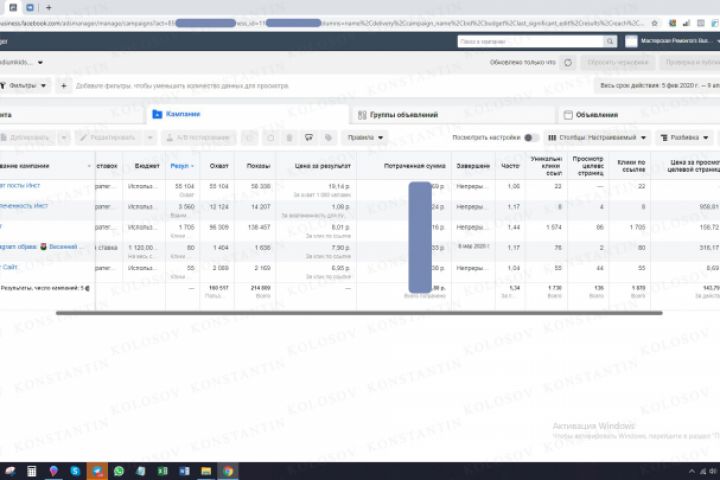
Task: Focus the campaign search field
Action: pyautogui.click(x=530, y=41)
